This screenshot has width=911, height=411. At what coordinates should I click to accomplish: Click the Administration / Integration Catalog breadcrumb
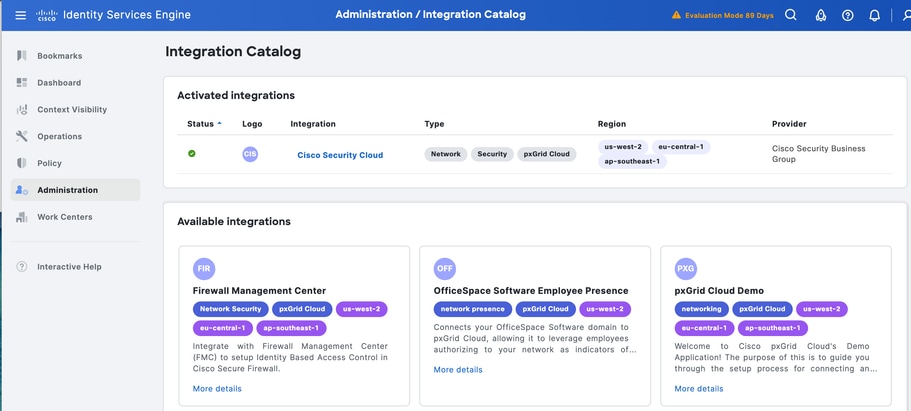[431, 15]
